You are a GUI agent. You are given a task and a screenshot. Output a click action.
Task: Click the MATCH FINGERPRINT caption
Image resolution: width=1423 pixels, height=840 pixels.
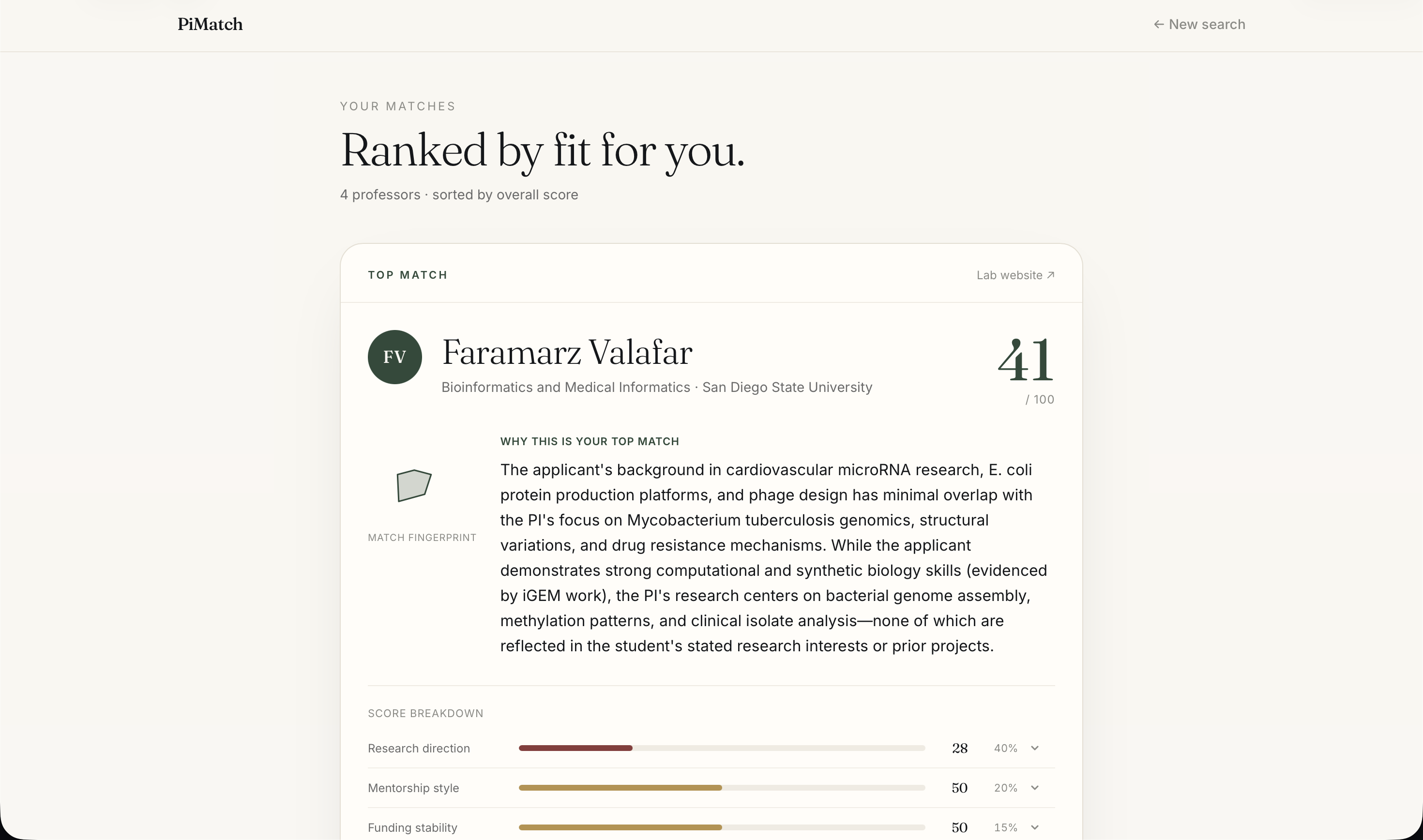[x=422, y=538]
